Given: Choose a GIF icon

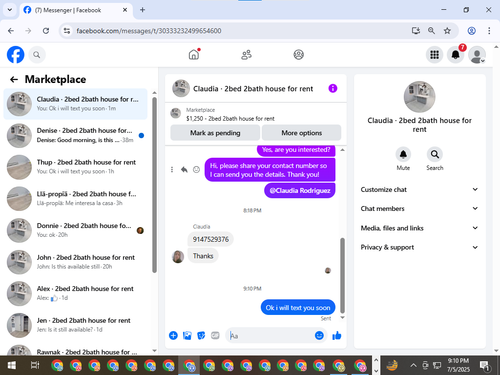Looking at the screenshot, I should tap(215, 335).
